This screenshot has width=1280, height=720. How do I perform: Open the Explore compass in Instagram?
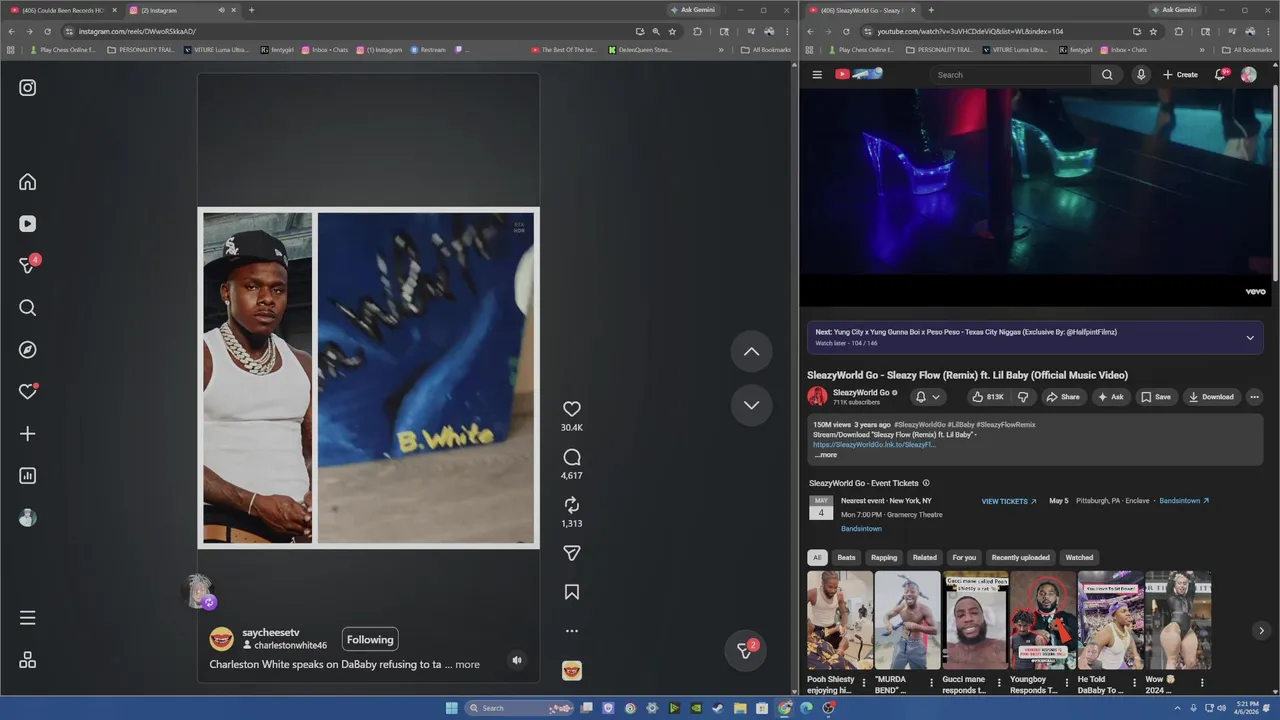[28, 350]
